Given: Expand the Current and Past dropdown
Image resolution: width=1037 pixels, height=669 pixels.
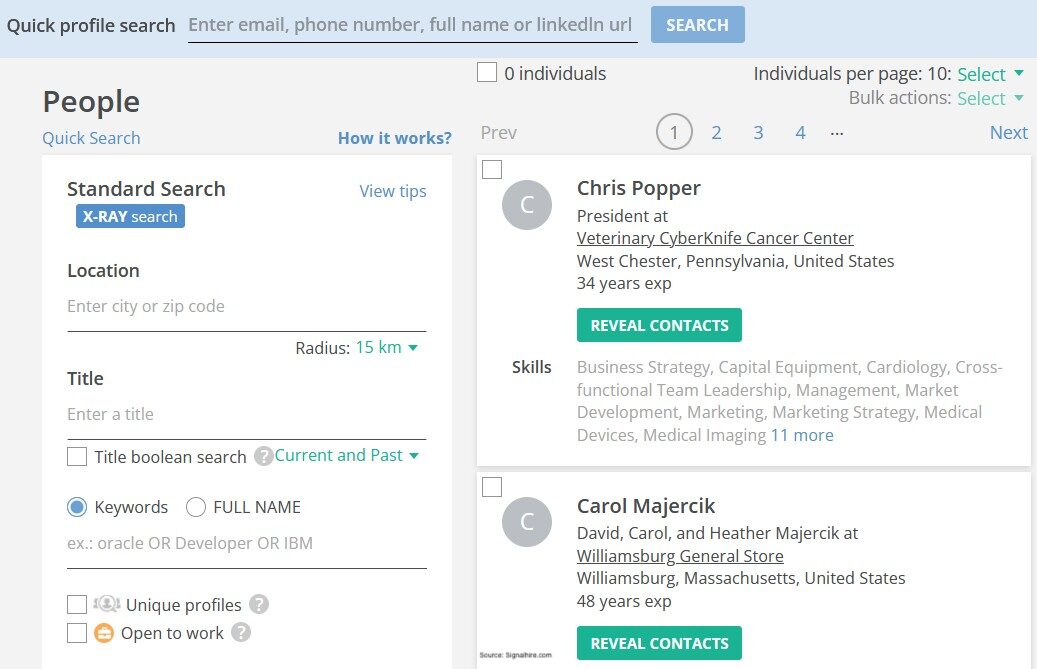Looking at the screenshot, I should (x=346, y=455).
